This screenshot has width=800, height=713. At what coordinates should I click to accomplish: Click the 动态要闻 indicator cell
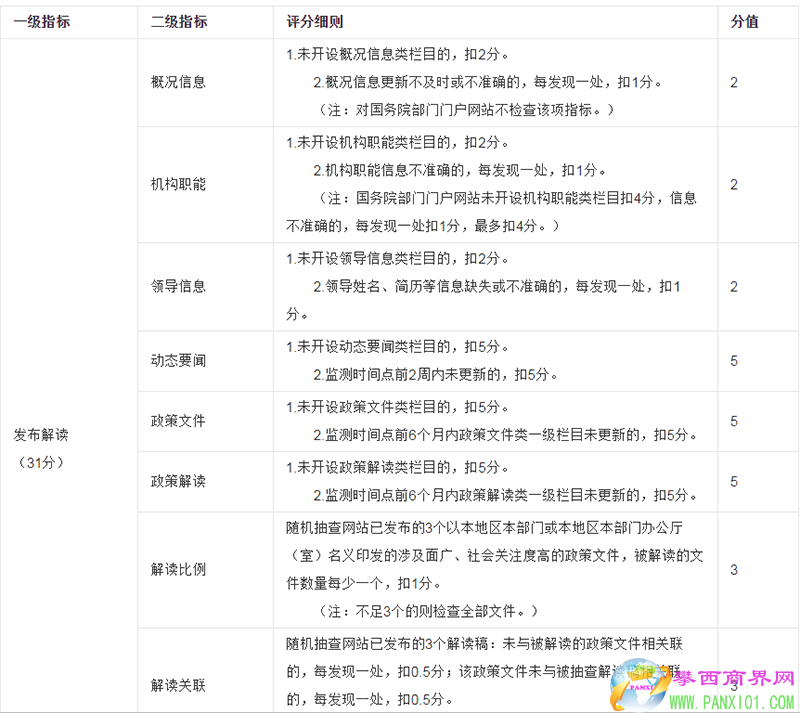click(178, 360)
